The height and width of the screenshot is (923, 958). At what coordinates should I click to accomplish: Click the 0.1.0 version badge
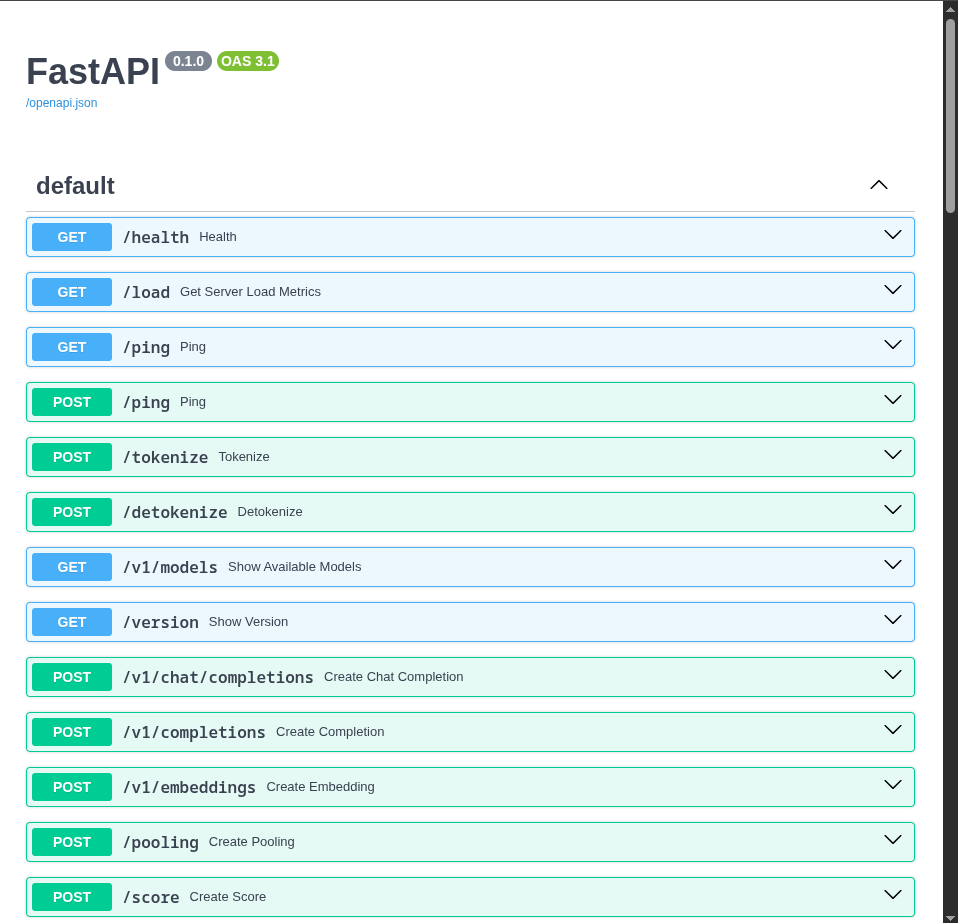coord(188,61)
